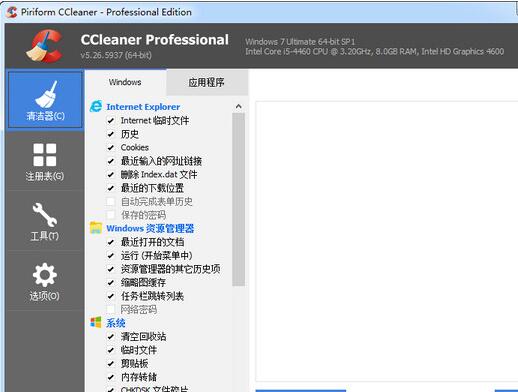The image size is (518, 392).
Task: Click the 系统 Windows flag icon
Action: point(96,322)
